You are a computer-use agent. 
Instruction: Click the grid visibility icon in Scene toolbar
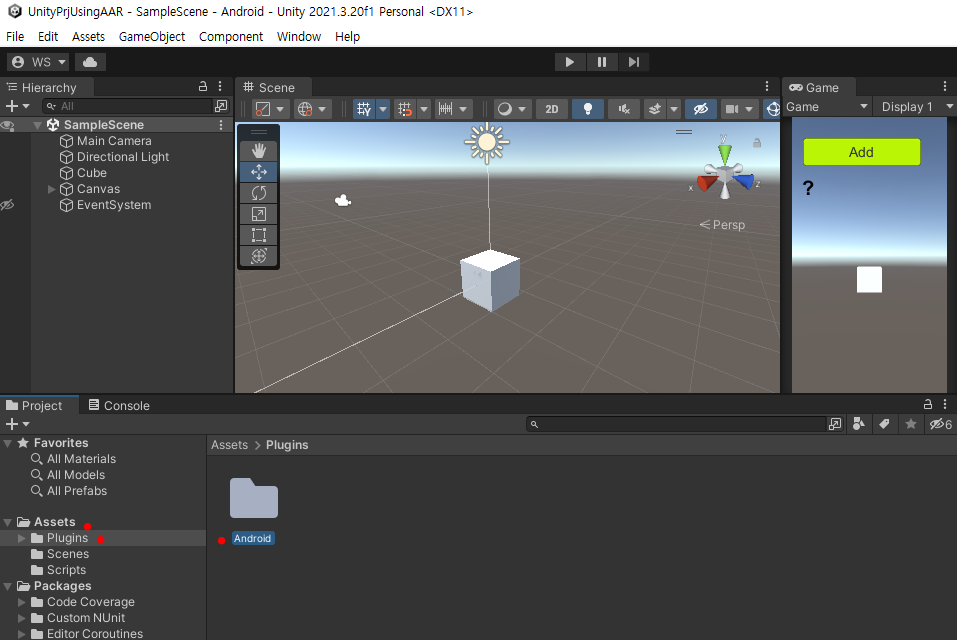[x=364, y=110]
